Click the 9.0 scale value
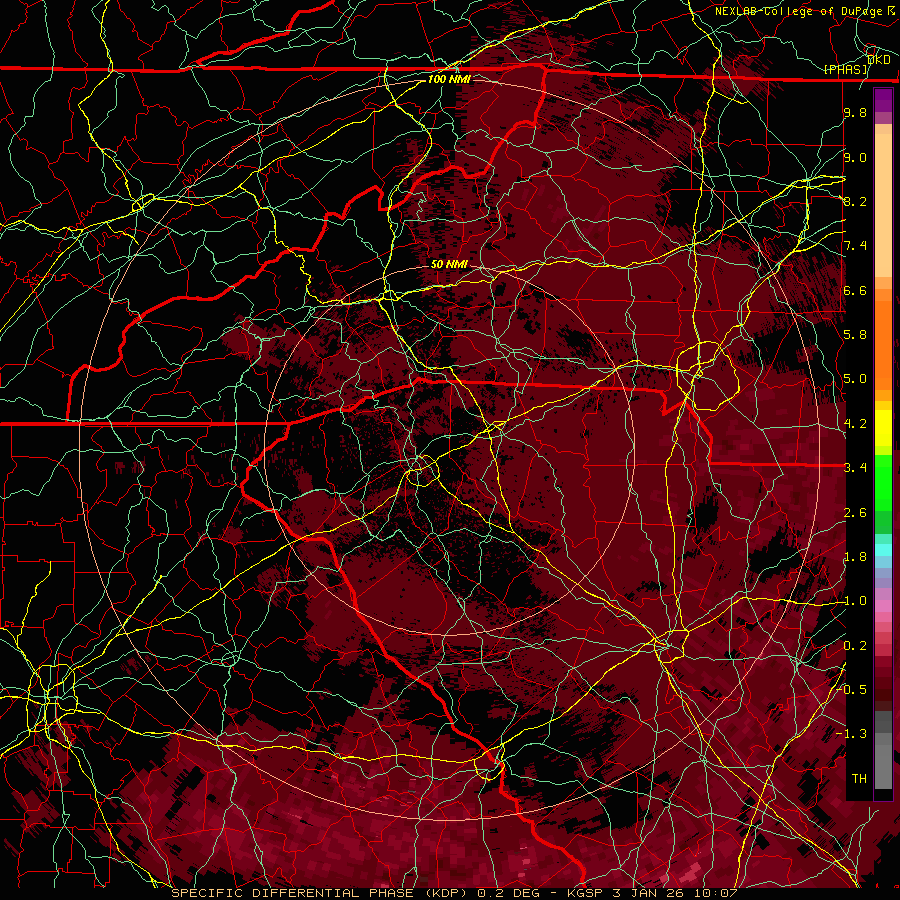Screen dimensions: 900x900 [x=855, y=157]
